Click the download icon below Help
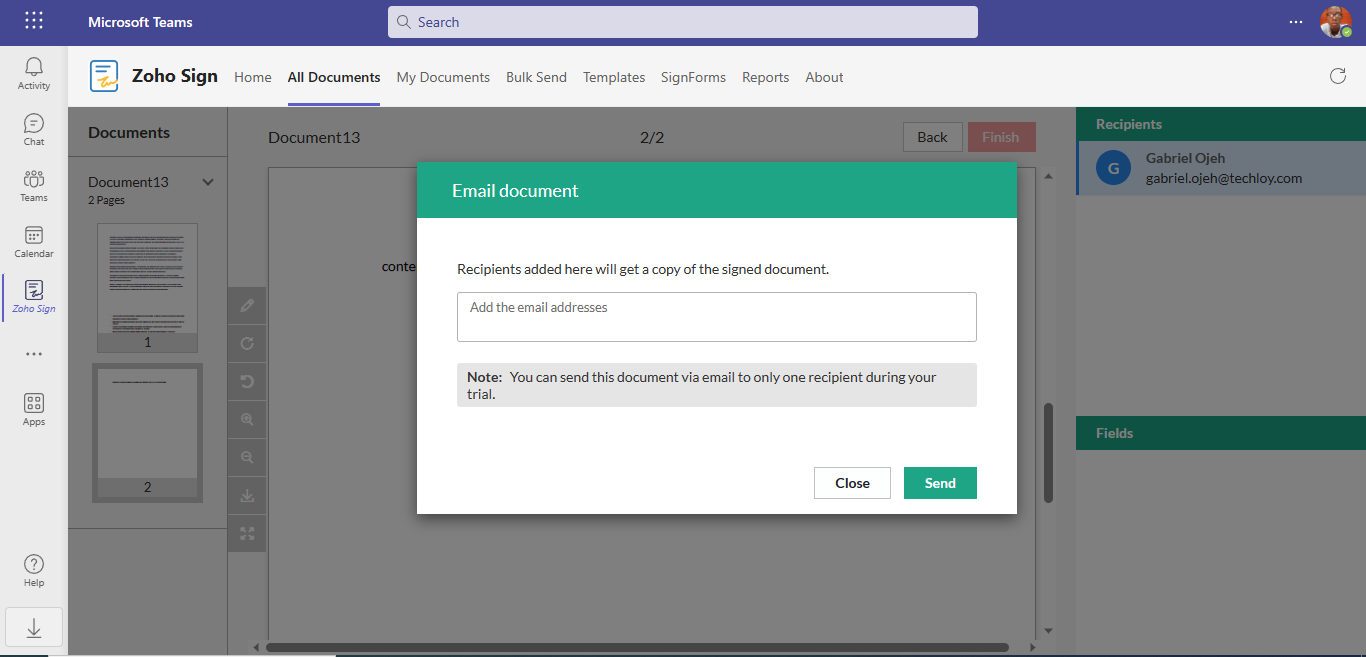1366x657 pixels. (34, 627)
